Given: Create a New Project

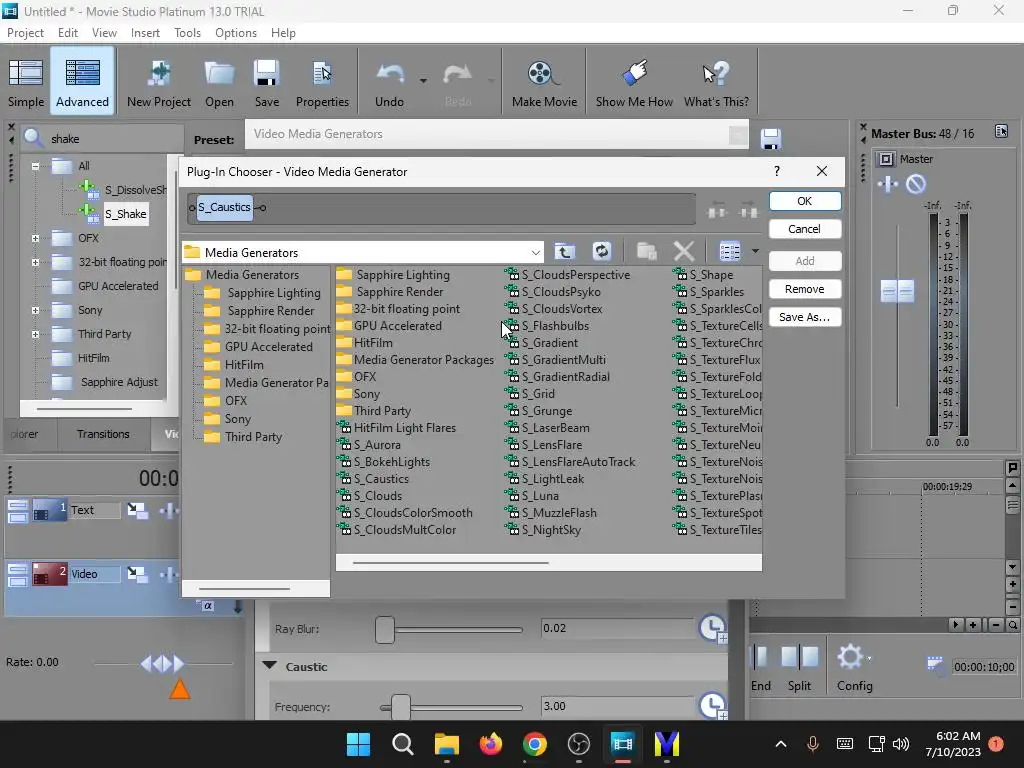Looking at the screenshot, I should click(x=159, y=82).
